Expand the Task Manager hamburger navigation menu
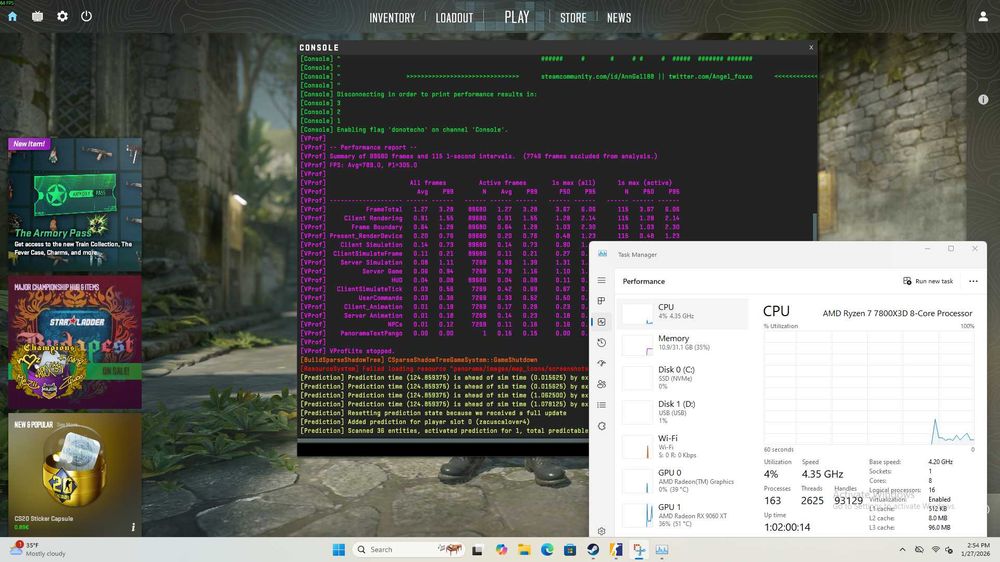This screenshot has width=1000, height=562. point(601,281)
